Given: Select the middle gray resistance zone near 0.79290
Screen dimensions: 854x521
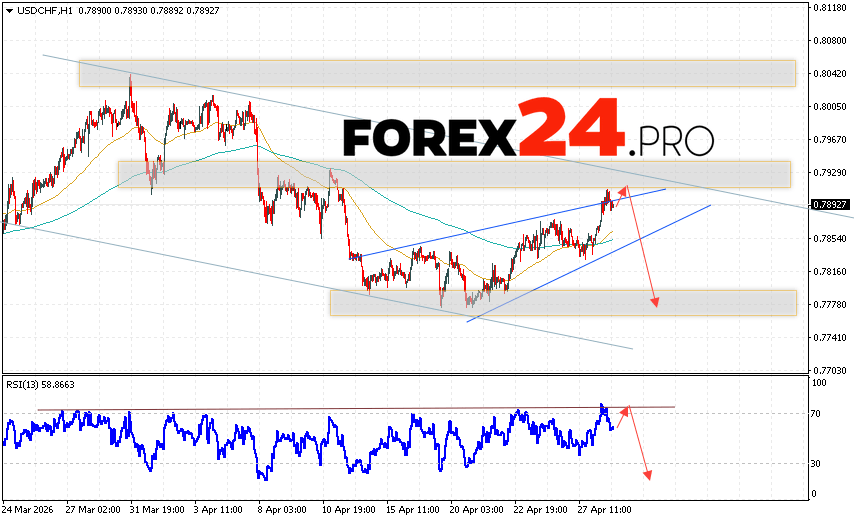Looking at the screenshot, I should 453,174.
